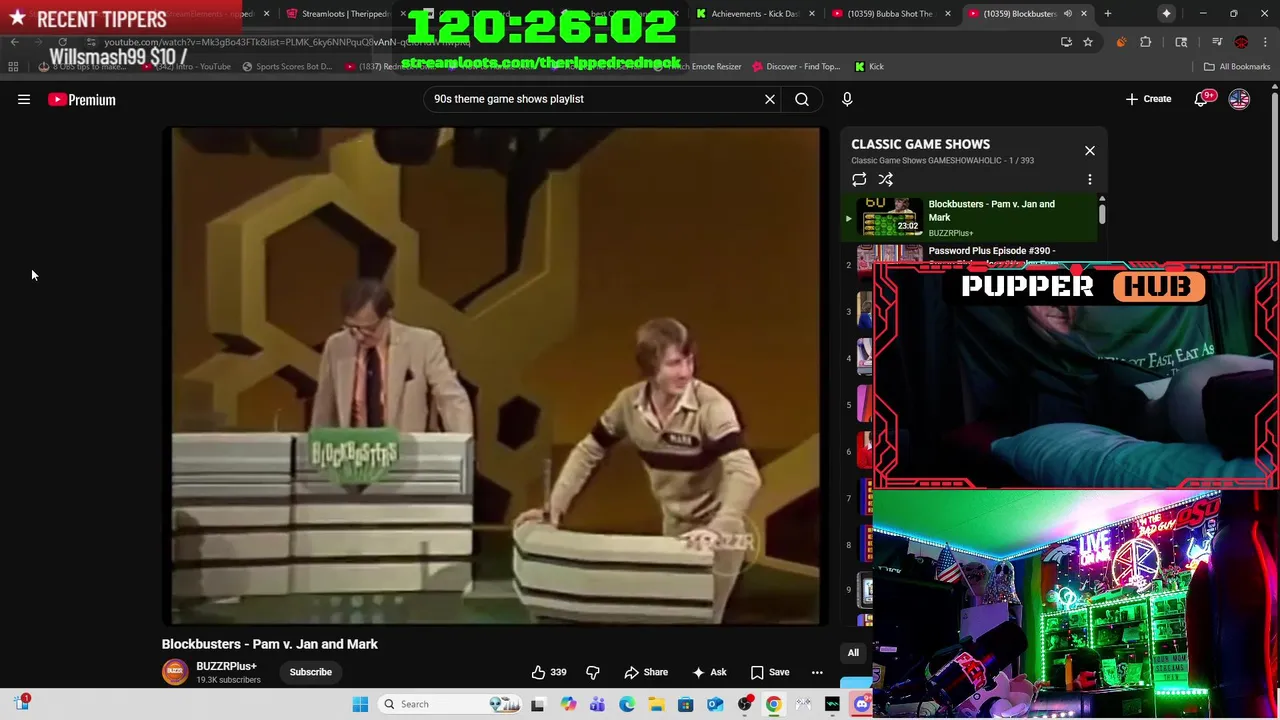The width and height of the screenshot is (1280, 720).
Task: Select the All filter chip
Action: point(853,653)
